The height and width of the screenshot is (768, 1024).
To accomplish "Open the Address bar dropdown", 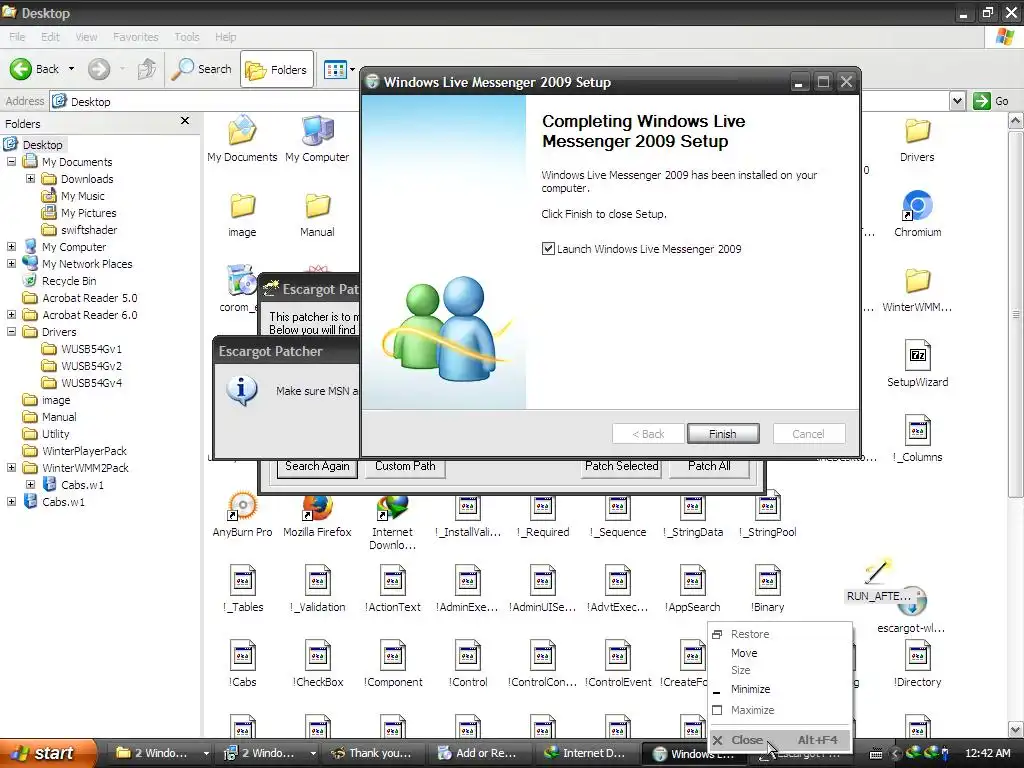I will (x=957, y=101).
